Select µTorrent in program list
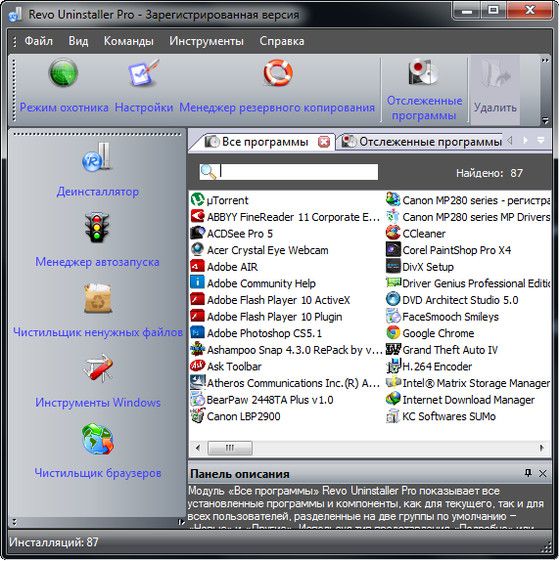The height and width of the screenshot is (561, 560). (x=219, y=200)
